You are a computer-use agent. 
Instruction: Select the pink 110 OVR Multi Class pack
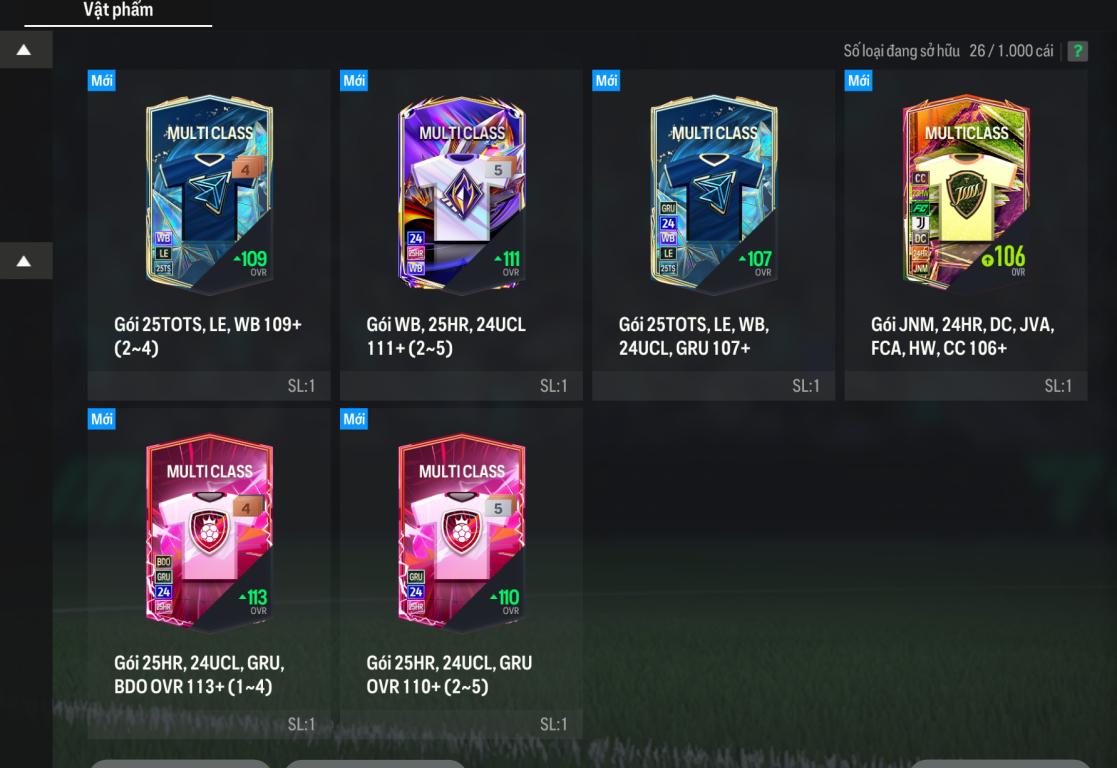(x=462, y=533)
